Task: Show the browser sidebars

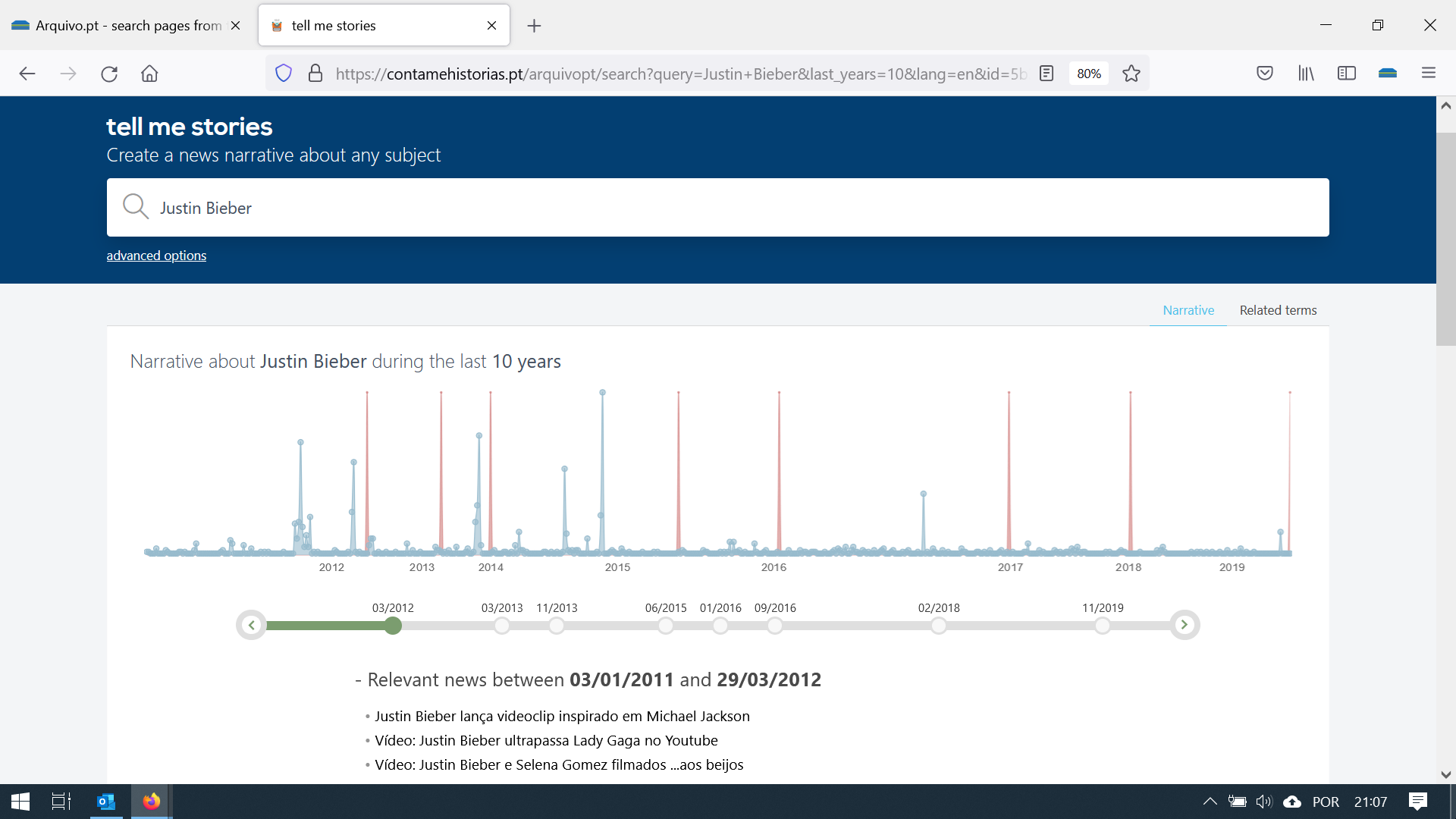Action: (1347, 74)
